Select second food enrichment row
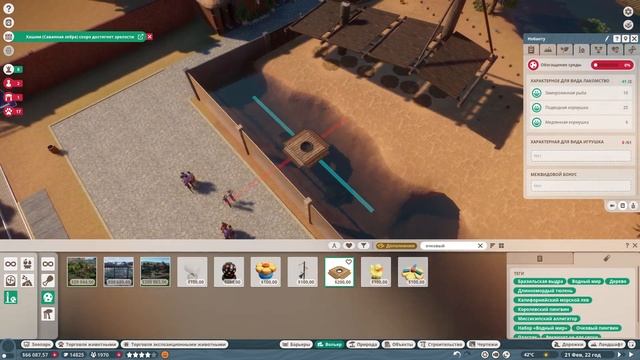640x360 pixels. 581,108
